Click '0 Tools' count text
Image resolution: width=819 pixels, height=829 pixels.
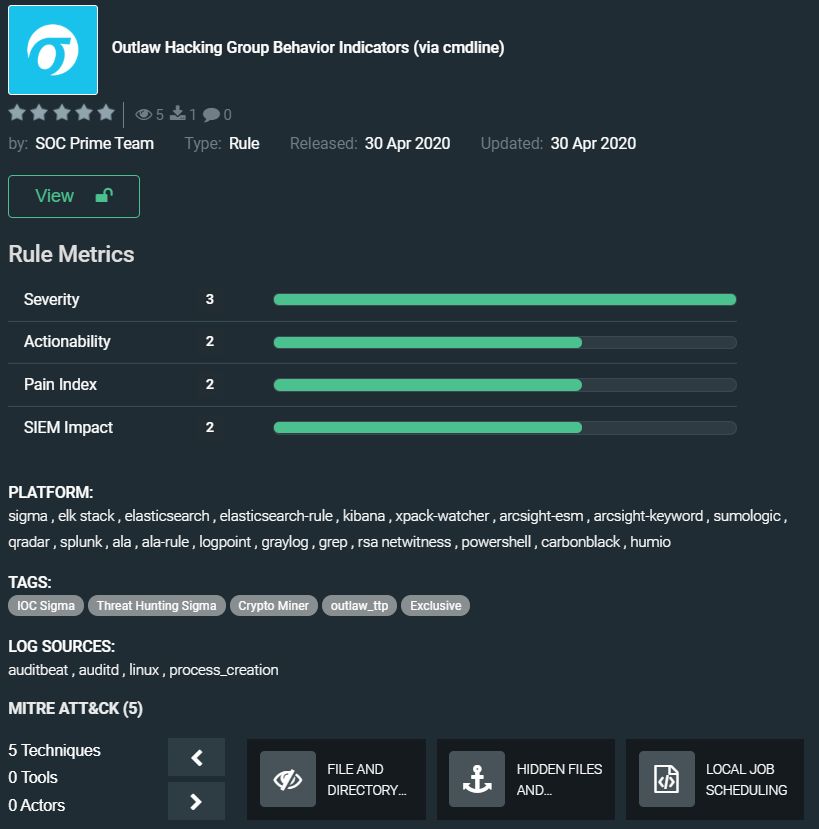[33, 777]
